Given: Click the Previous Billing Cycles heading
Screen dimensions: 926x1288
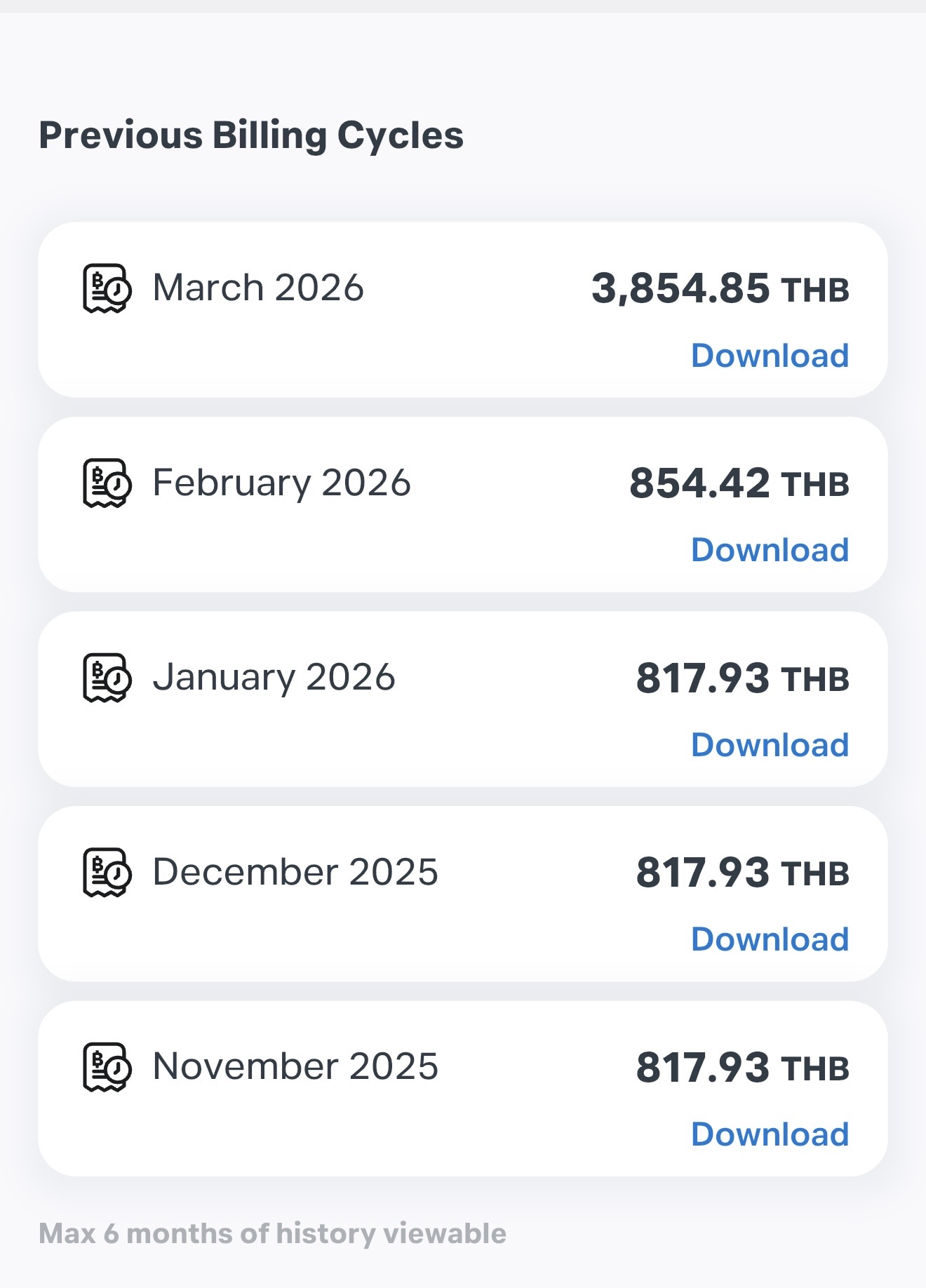Looking at the screenshot, I should point(251,135).
